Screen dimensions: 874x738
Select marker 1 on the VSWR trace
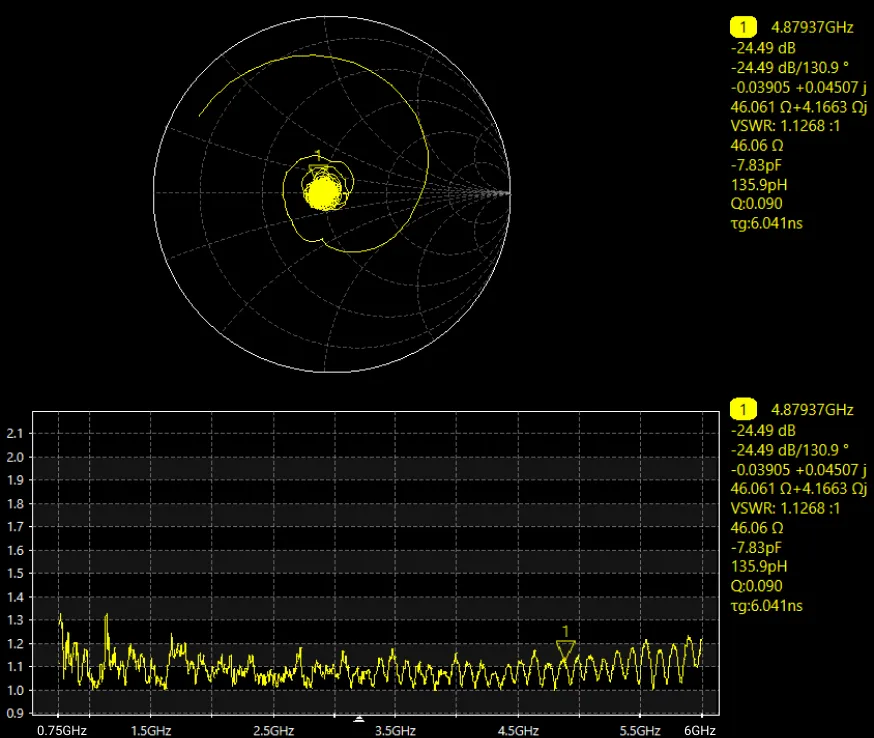pos(565,650)
